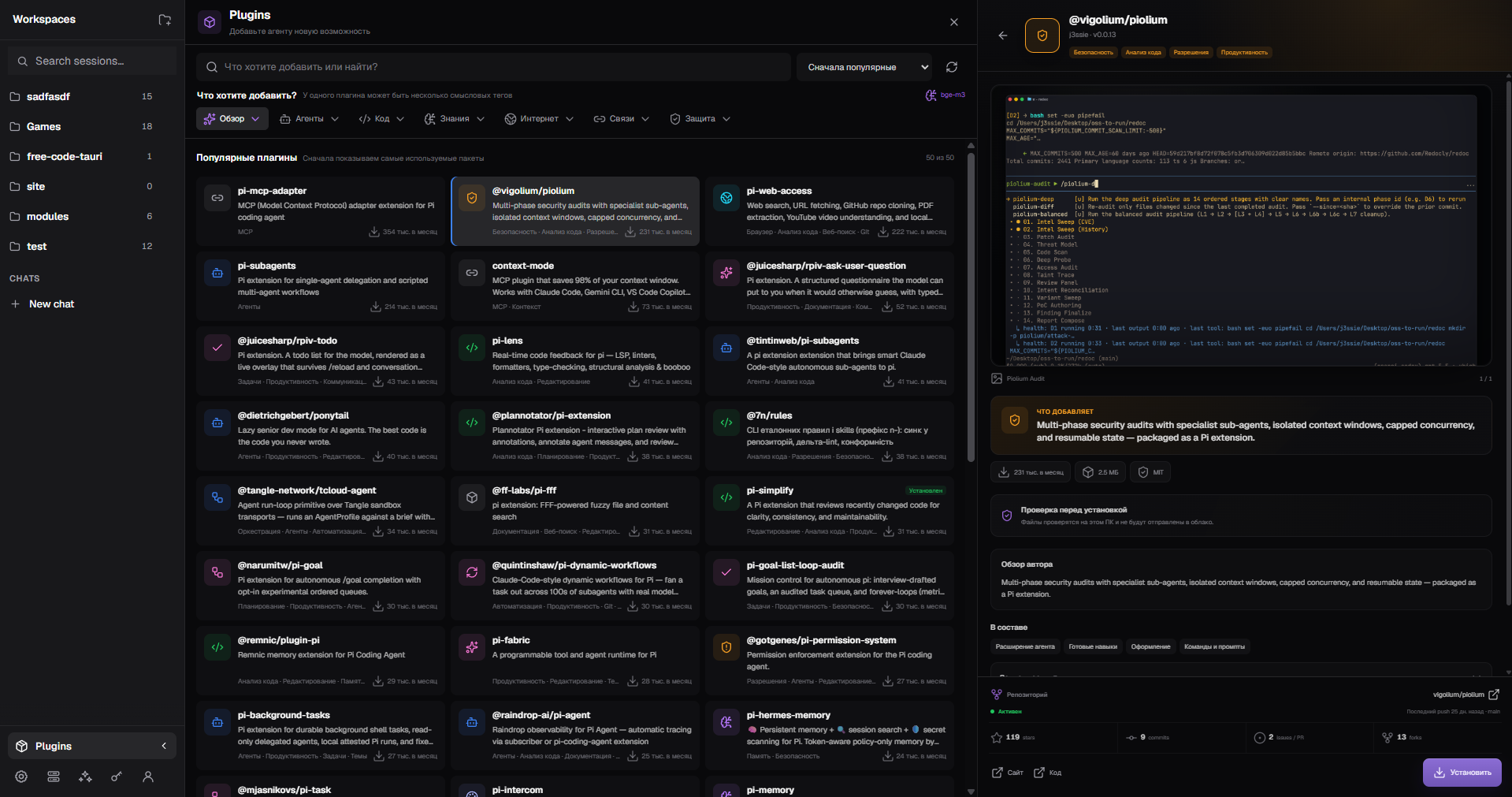Screen dimensions: 1512x797
Task: Open the sort order dropdown
Action: point(864,67)
